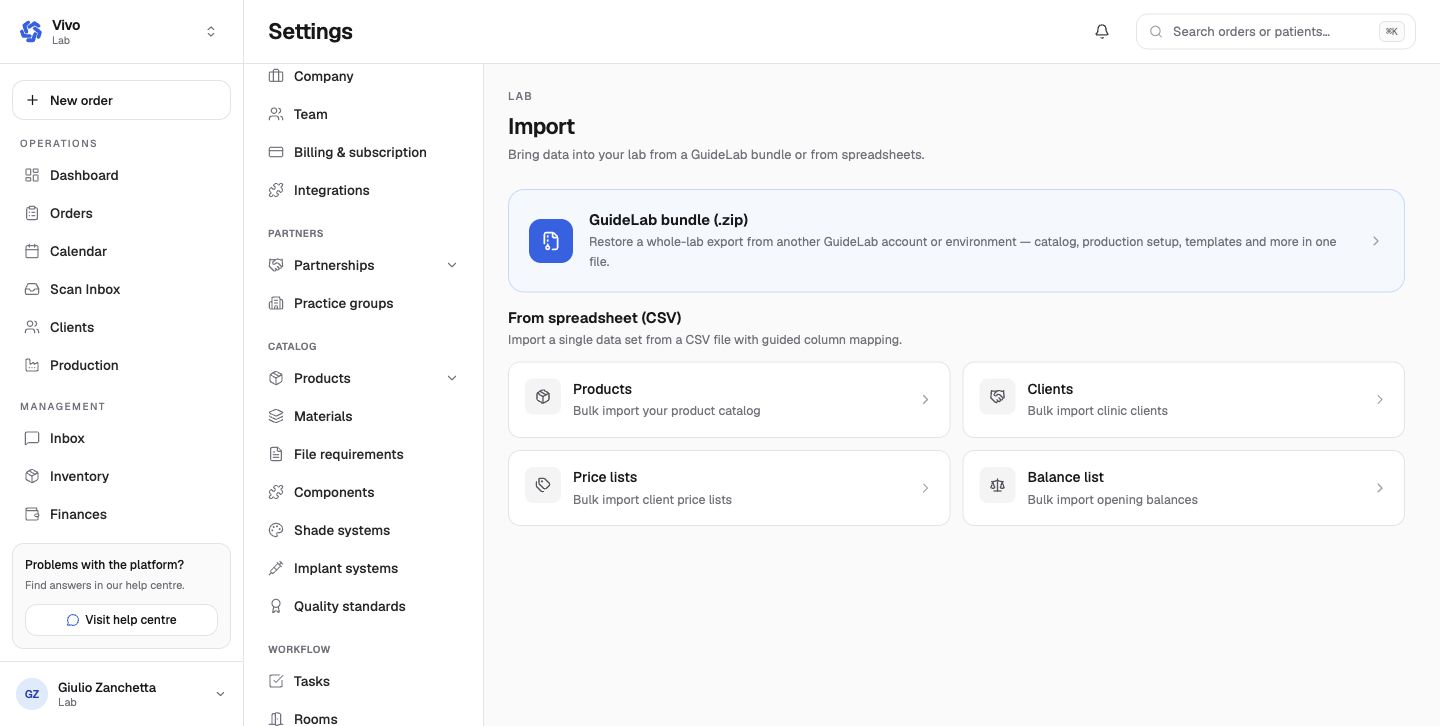Click the Balance list scales icon
The height and width of the screenshot is (726, 1440).
(997, 486)
